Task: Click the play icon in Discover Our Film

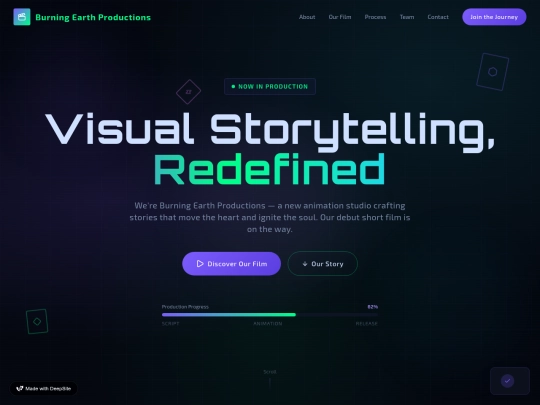Action: pos(200,264)
